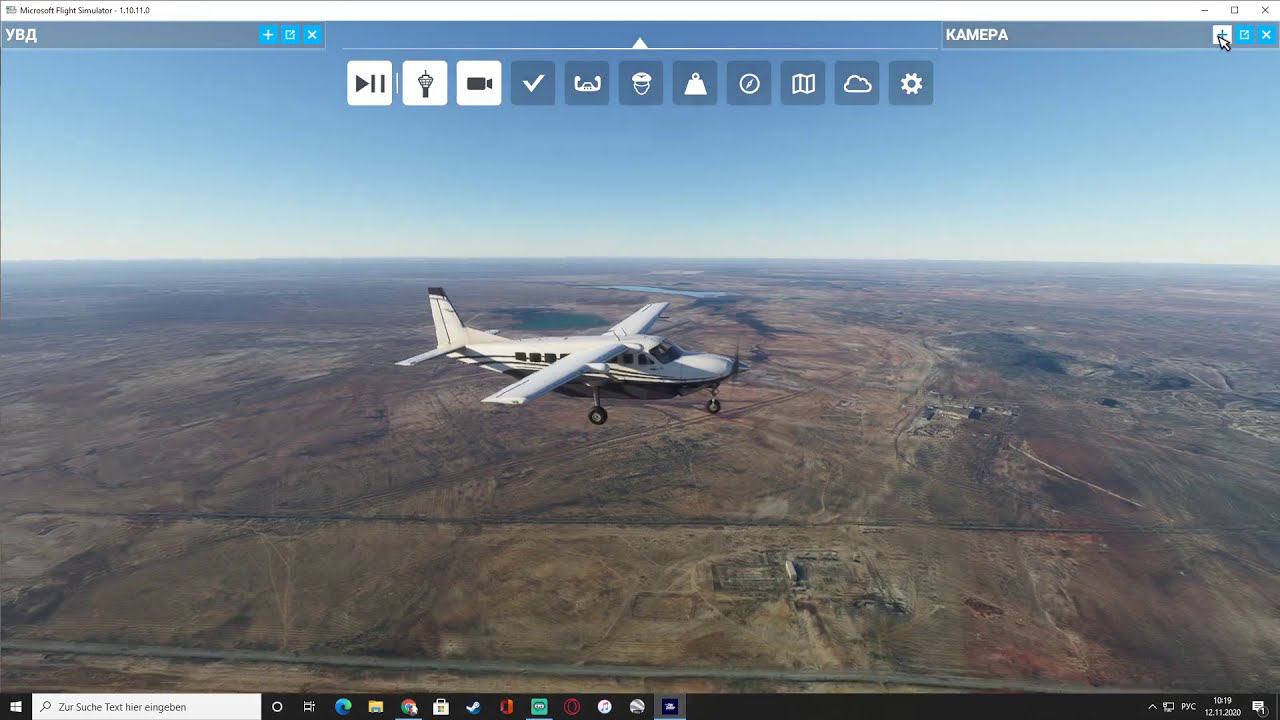Expand the КАМЕРА panel with the plus button
The width and height of the screenshot is (1280, 720).
tap(1222, 35)
